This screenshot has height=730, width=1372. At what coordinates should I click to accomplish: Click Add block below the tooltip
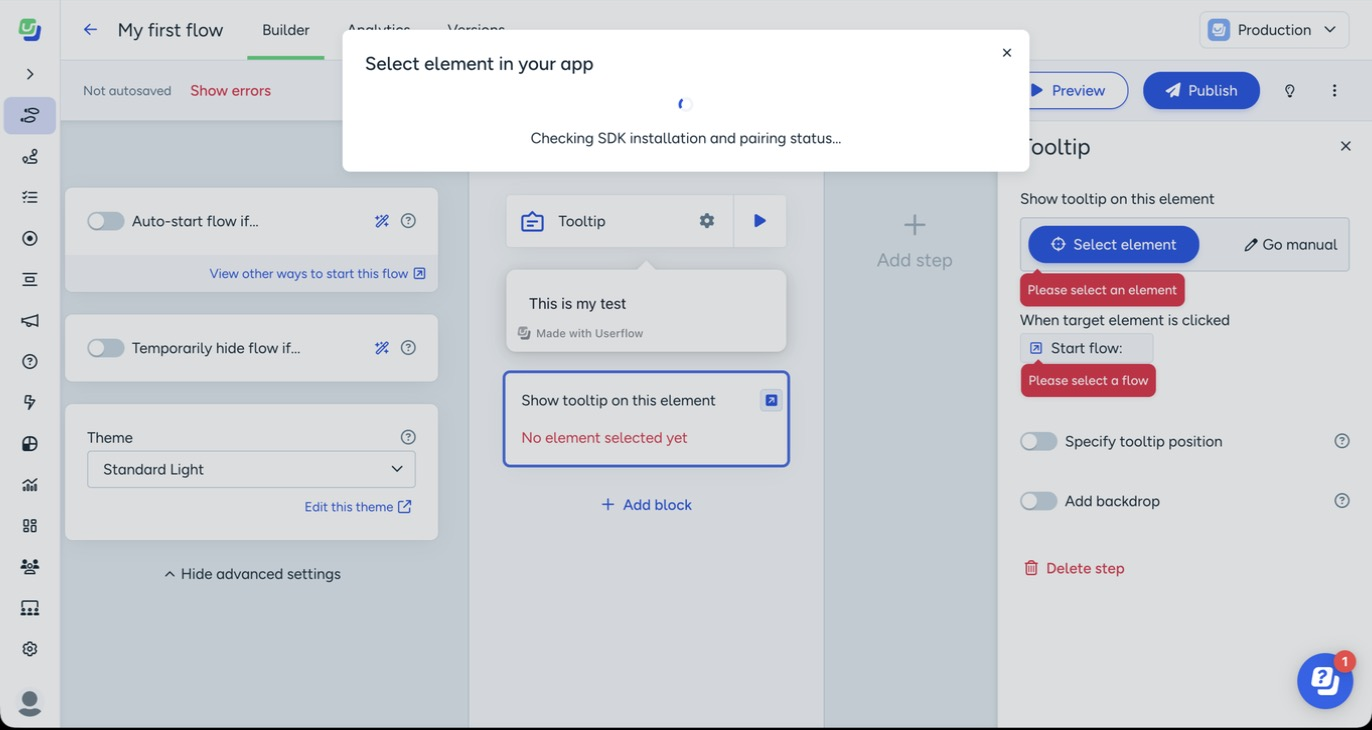(x=646, y=505)
